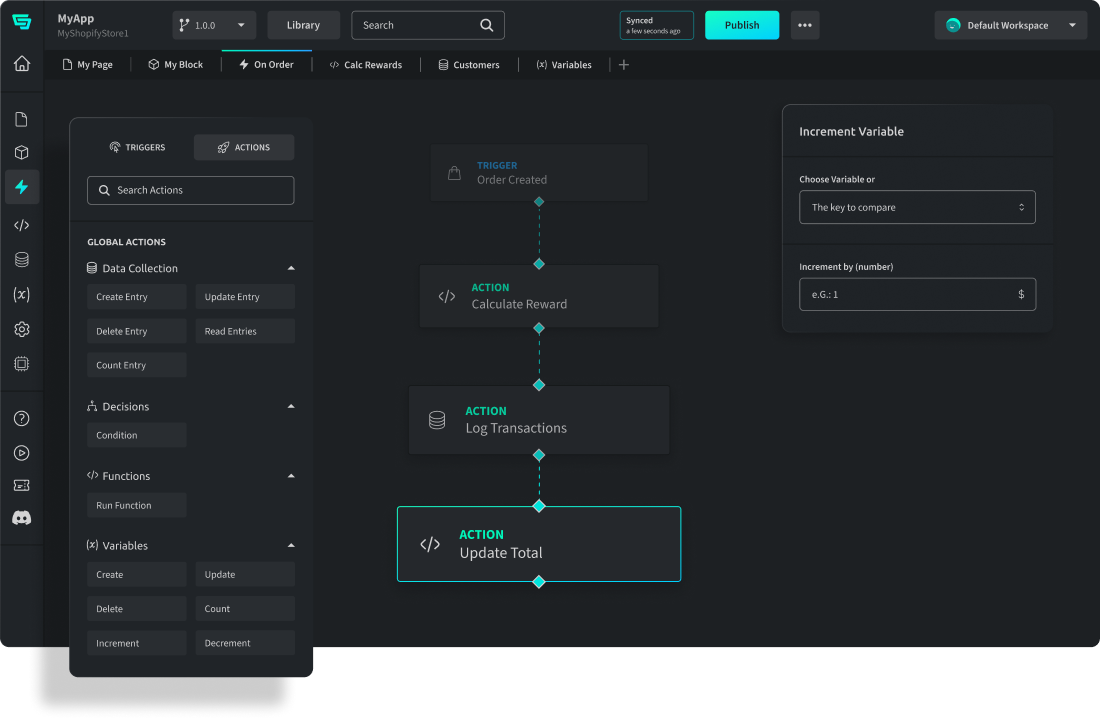
Task: Open the tutorial play icon in sidebar
Action: (22, 453)
